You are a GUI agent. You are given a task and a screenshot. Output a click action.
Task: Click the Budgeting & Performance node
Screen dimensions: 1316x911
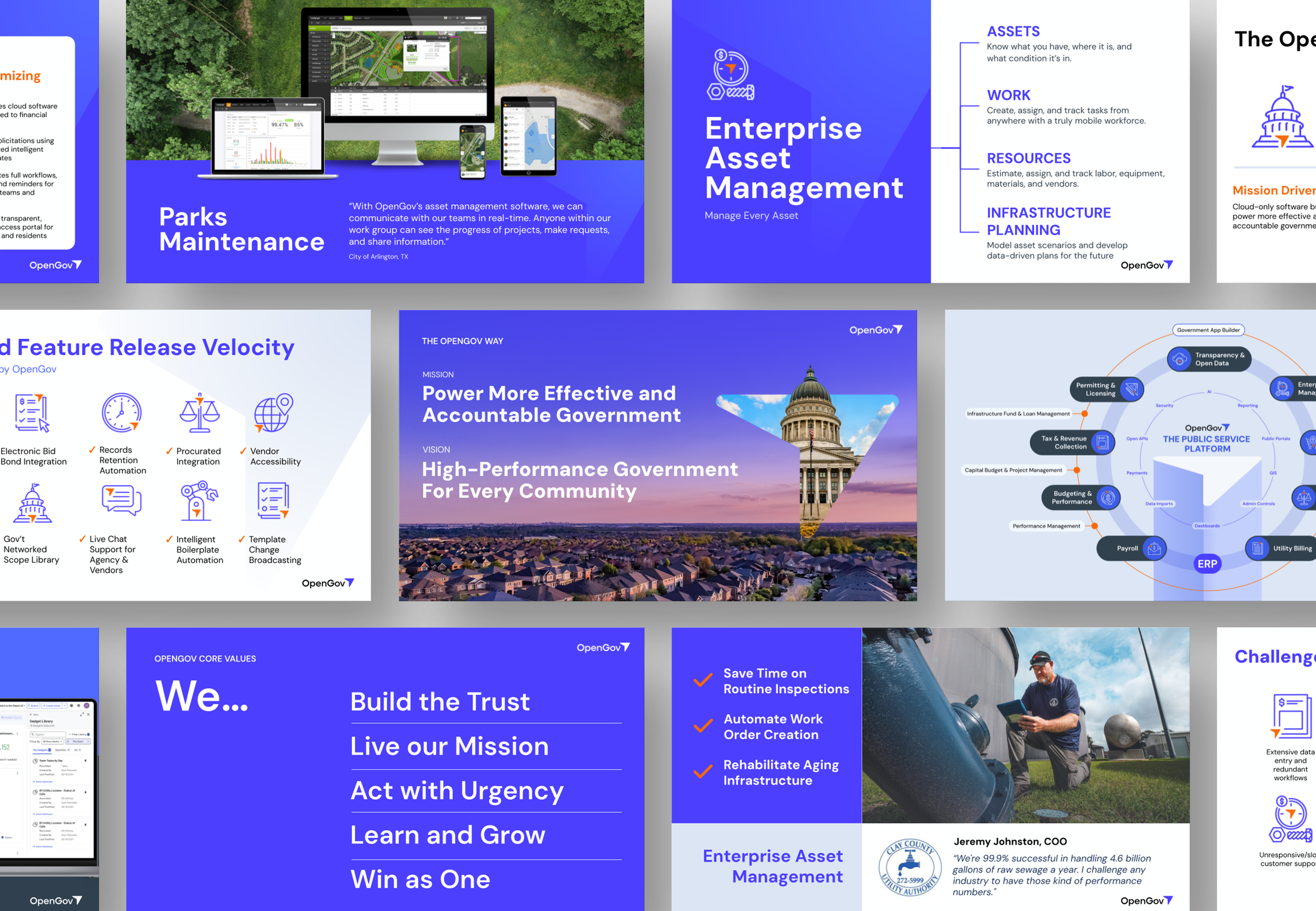point(1081,497)
